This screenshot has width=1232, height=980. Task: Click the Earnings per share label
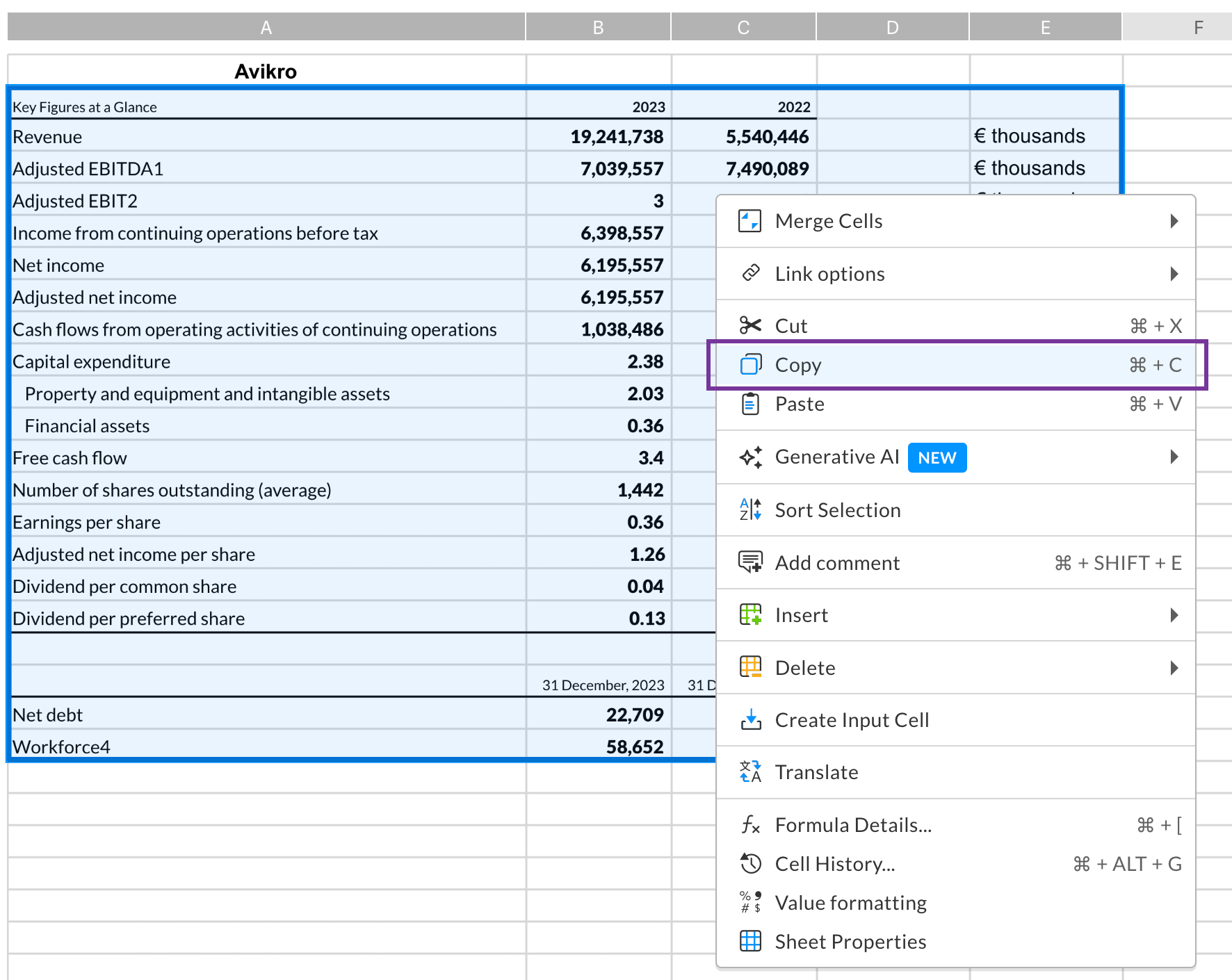coord(268,522)
